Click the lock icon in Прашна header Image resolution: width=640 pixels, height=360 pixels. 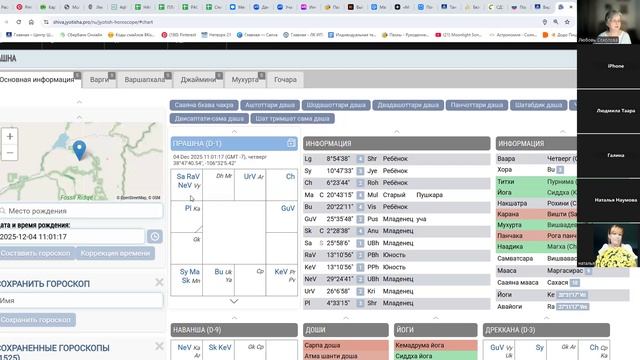pyautogui.click(x=291, y=143)
